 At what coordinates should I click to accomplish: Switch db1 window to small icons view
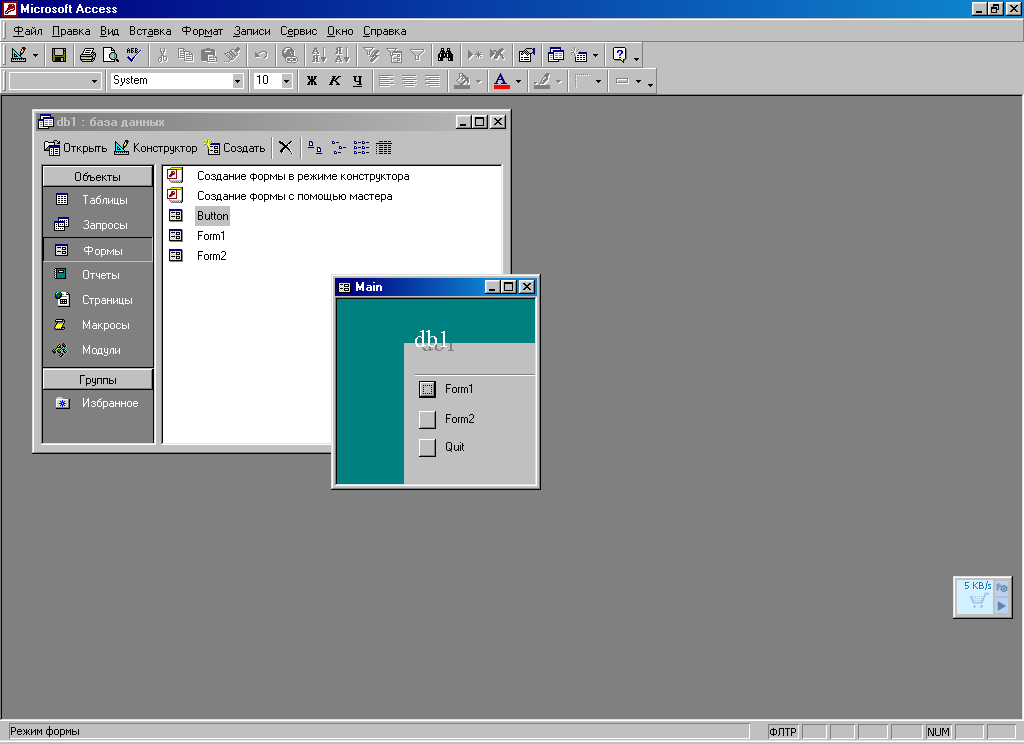click(338, 147)
